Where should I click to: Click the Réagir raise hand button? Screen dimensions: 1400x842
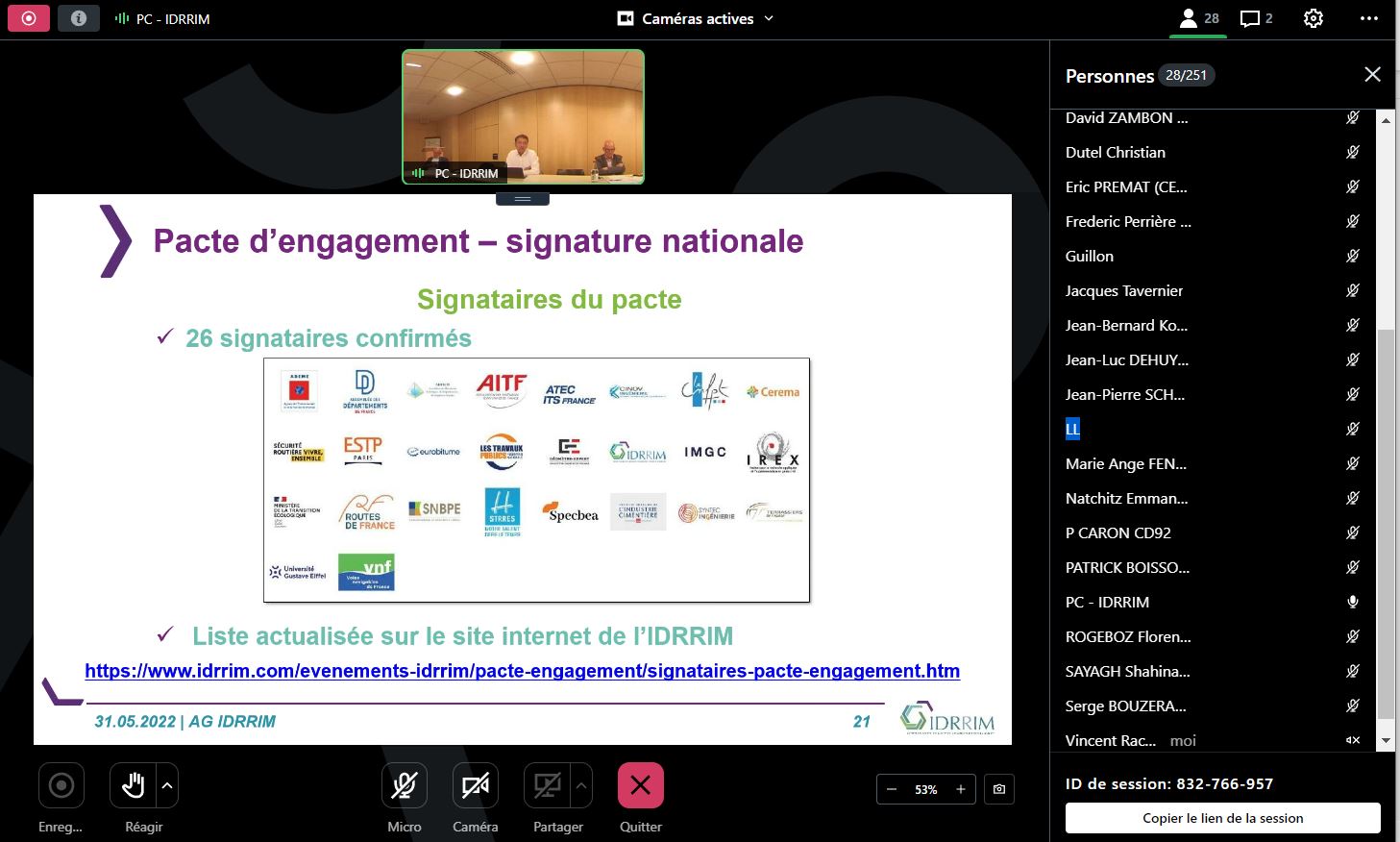(x=133, y=786)
